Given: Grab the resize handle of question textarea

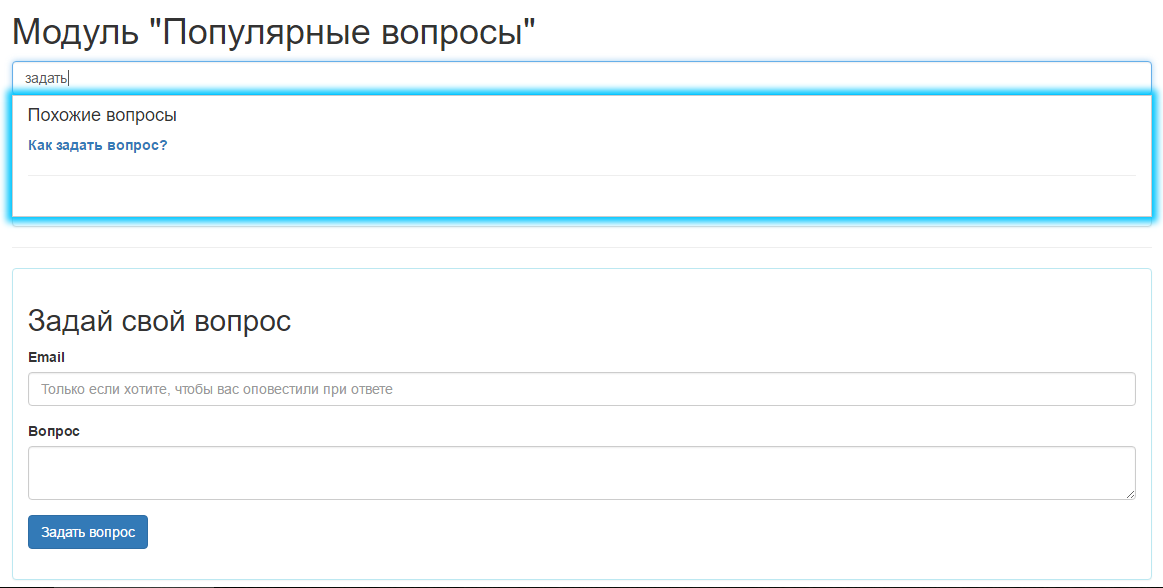Looking at the screenshot, I should click(1130, 494).
